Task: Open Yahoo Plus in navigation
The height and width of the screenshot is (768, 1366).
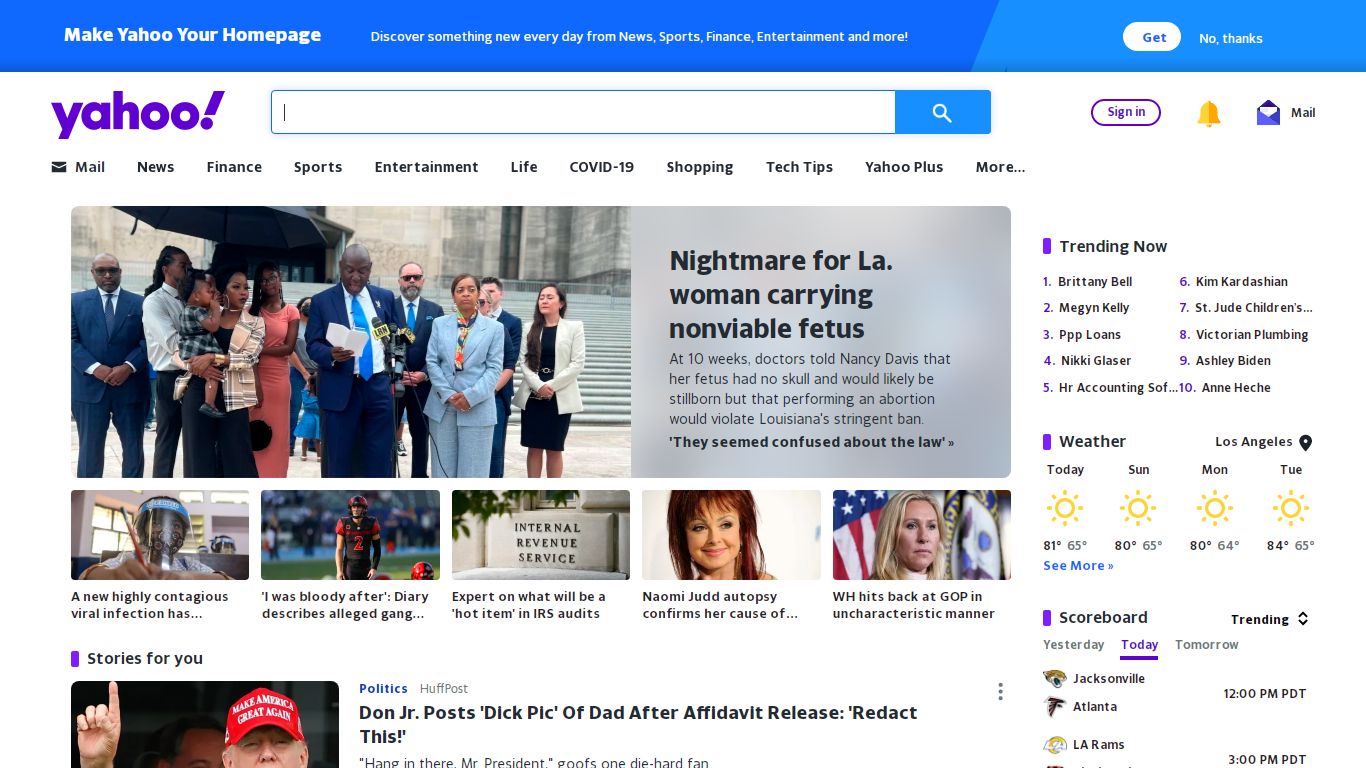Action: (x=904, y=167)
